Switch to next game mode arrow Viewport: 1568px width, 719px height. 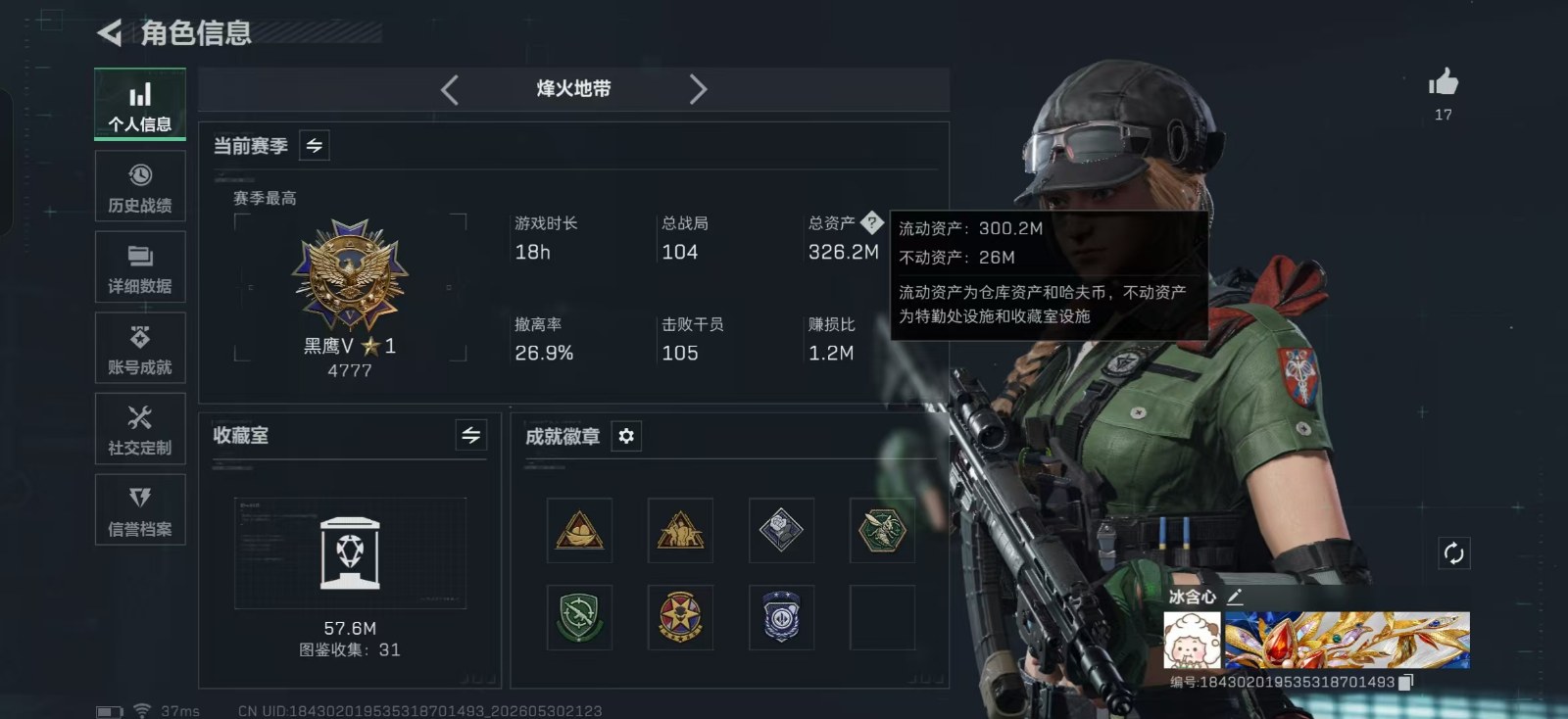[x=698, y=90]
